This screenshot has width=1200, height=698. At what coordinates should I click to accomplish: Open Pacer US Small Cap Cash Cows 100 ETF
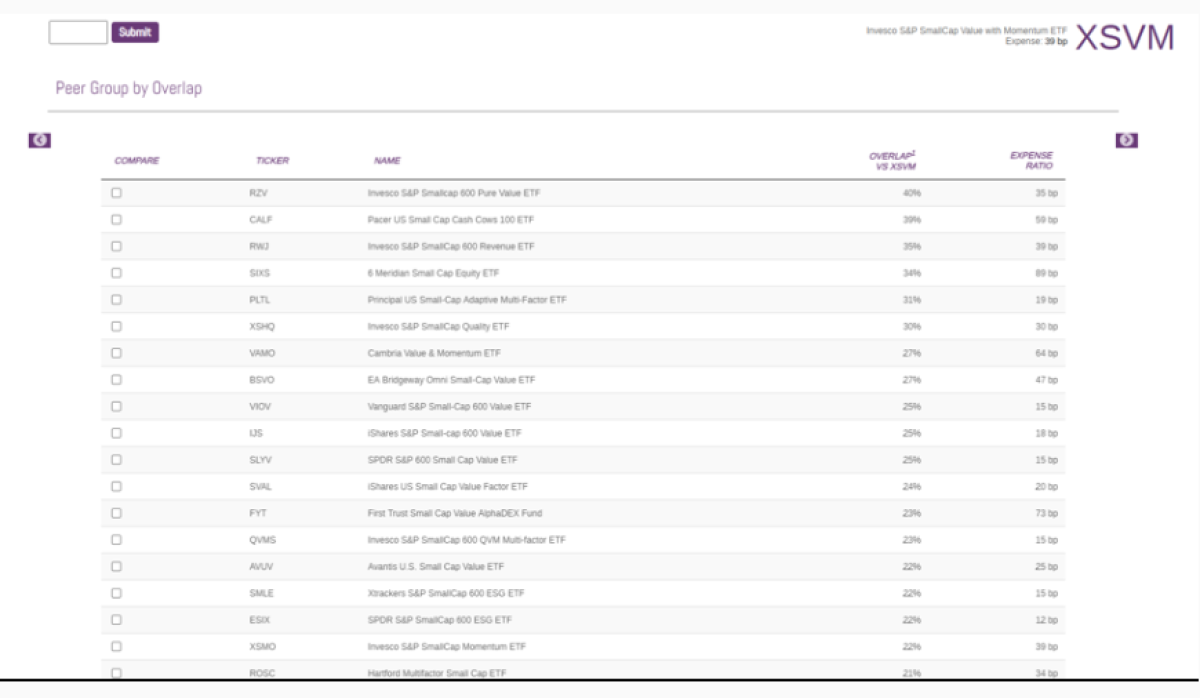[x=450, y=219]
